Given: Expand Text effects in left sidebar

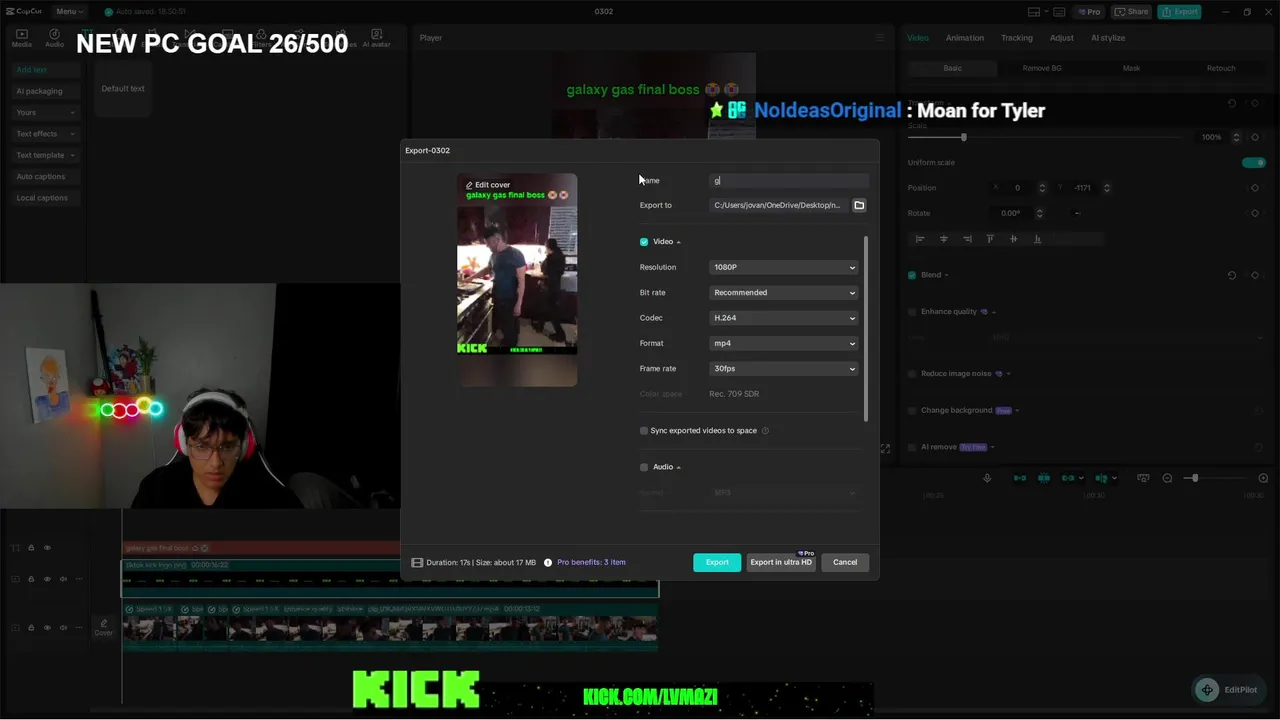Looking at the screenshot, I should [46, 134].
